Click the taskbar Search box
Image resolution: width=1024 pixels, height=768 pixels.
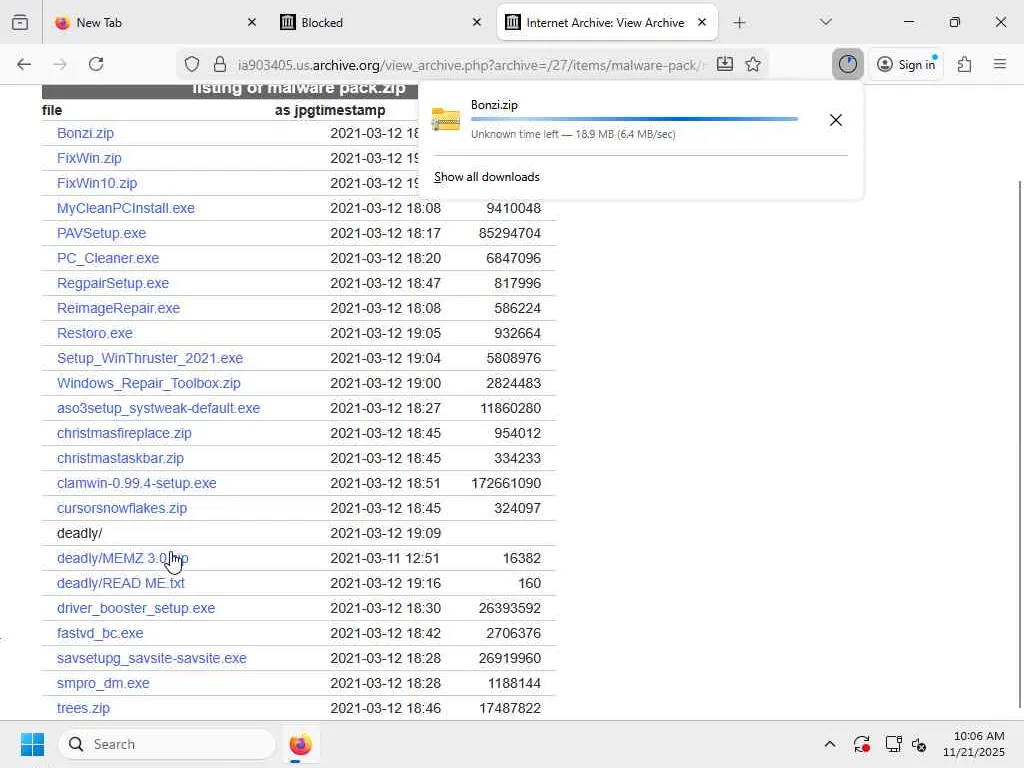point(167,744)
